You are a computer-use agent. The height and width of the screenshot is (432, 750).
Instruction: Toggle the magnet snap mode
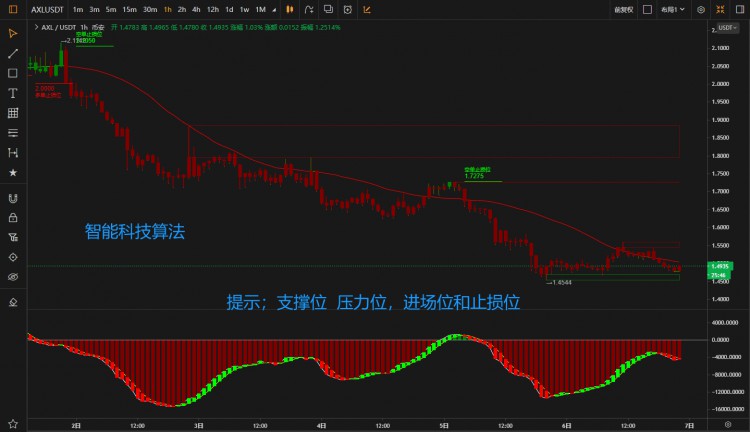coord(13,198)
